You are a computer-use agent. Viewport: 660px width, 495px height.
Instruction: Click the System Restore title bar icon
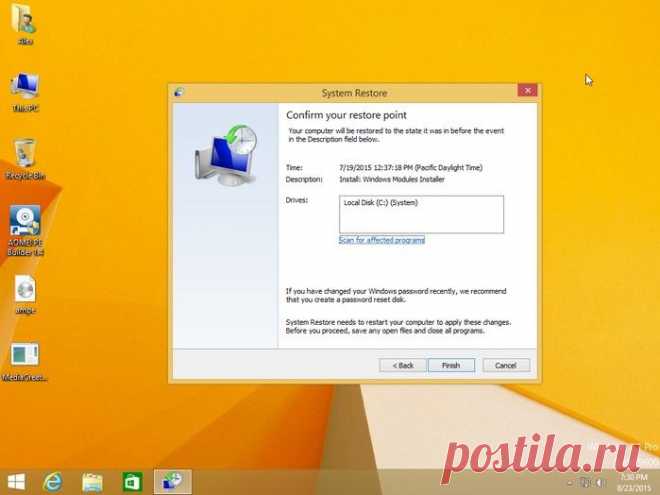[x=179, y=93]
